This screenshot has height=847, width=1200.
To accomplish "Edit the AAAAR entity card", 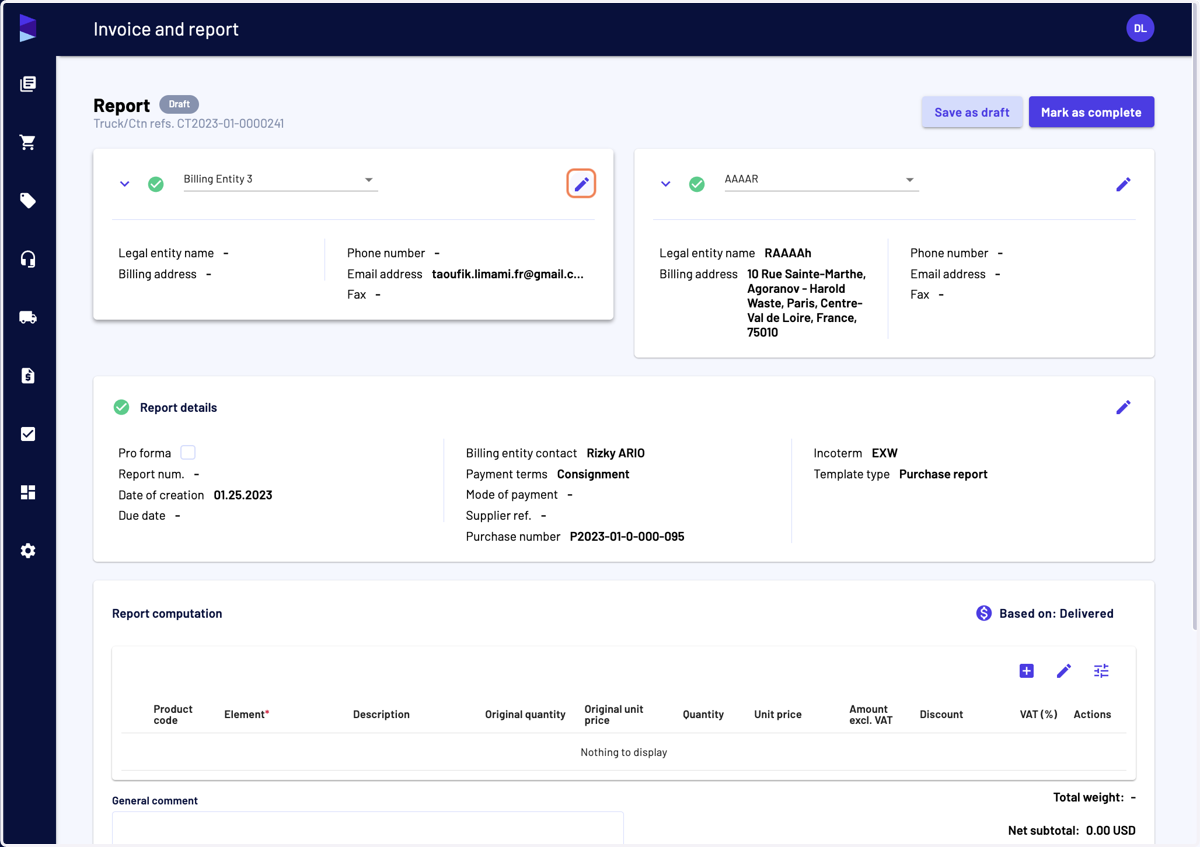I will (x=1123, y=184).
